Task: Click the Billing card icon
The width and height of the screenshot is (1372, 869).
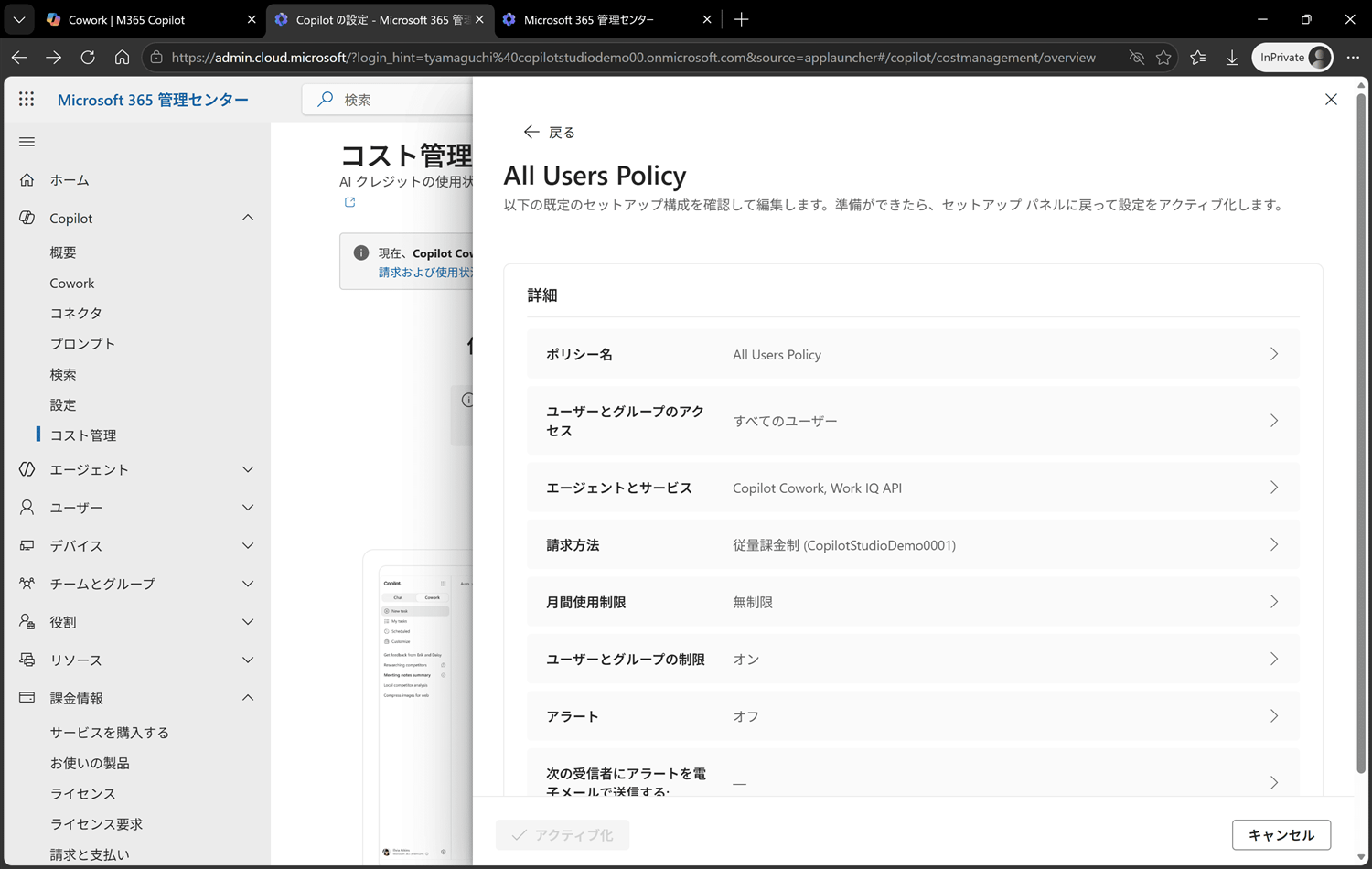Action: point(27,698)
